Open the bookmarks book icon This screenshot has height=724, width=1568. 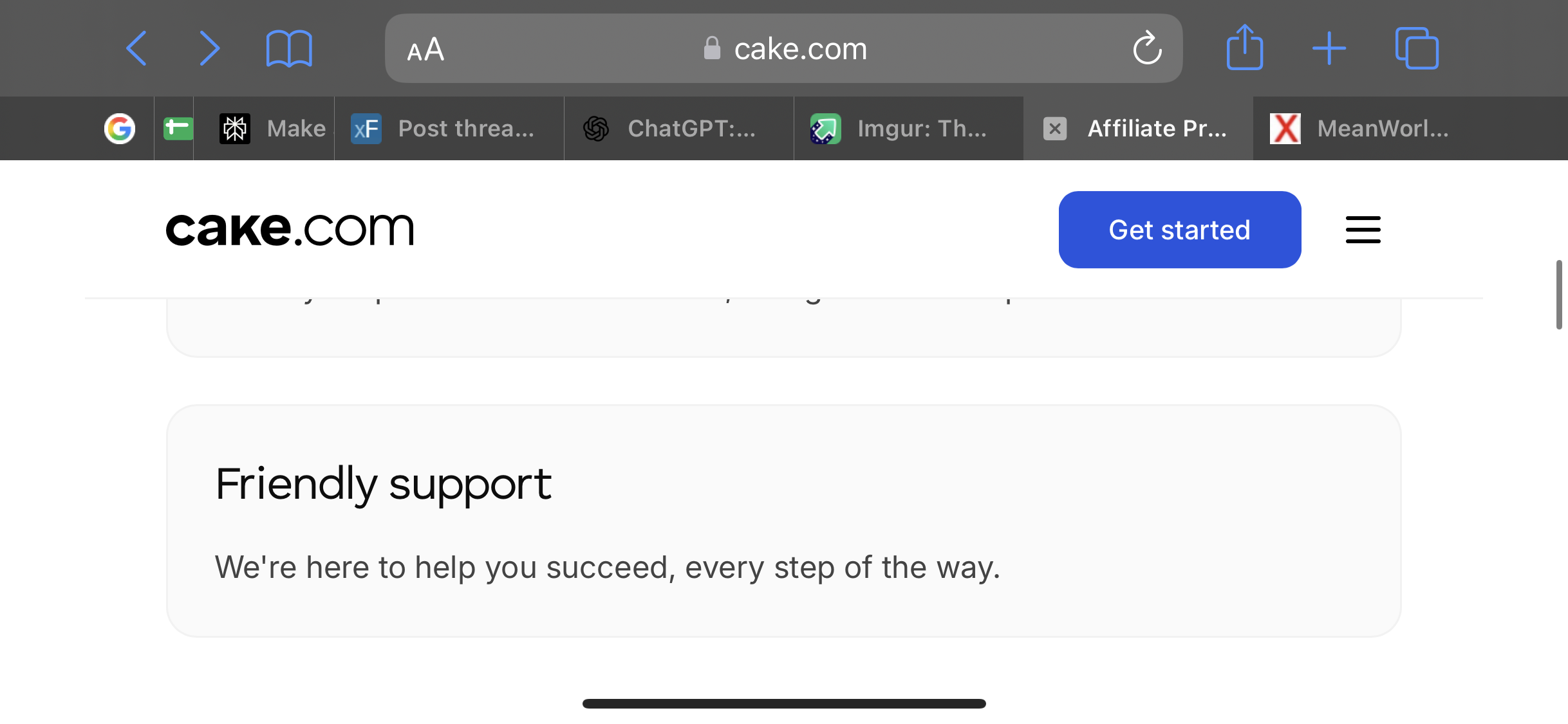pyautogui.click(x=289, y=48)
